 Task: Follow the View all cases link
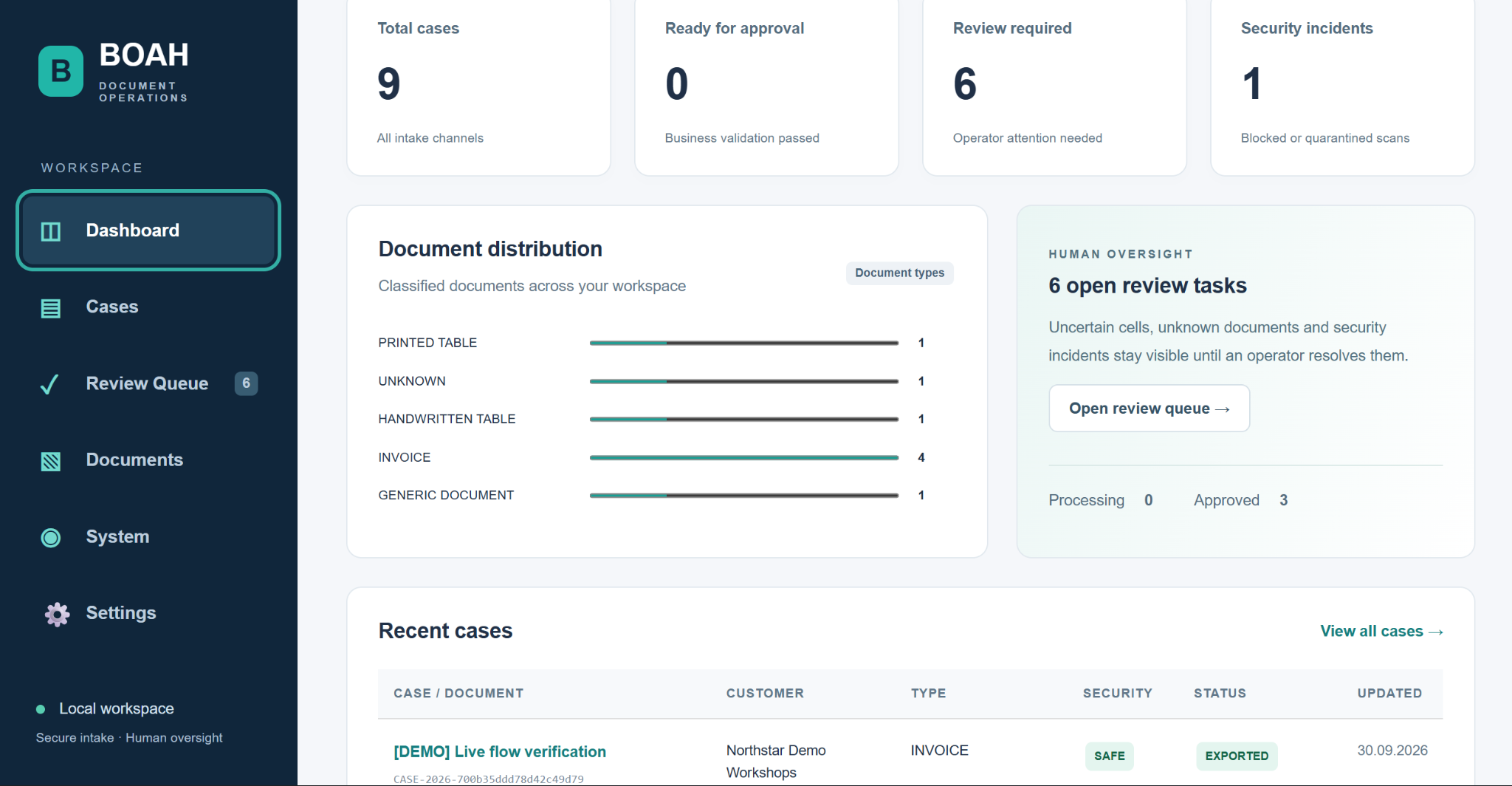pyautogui.click(x=1381, y=632)
